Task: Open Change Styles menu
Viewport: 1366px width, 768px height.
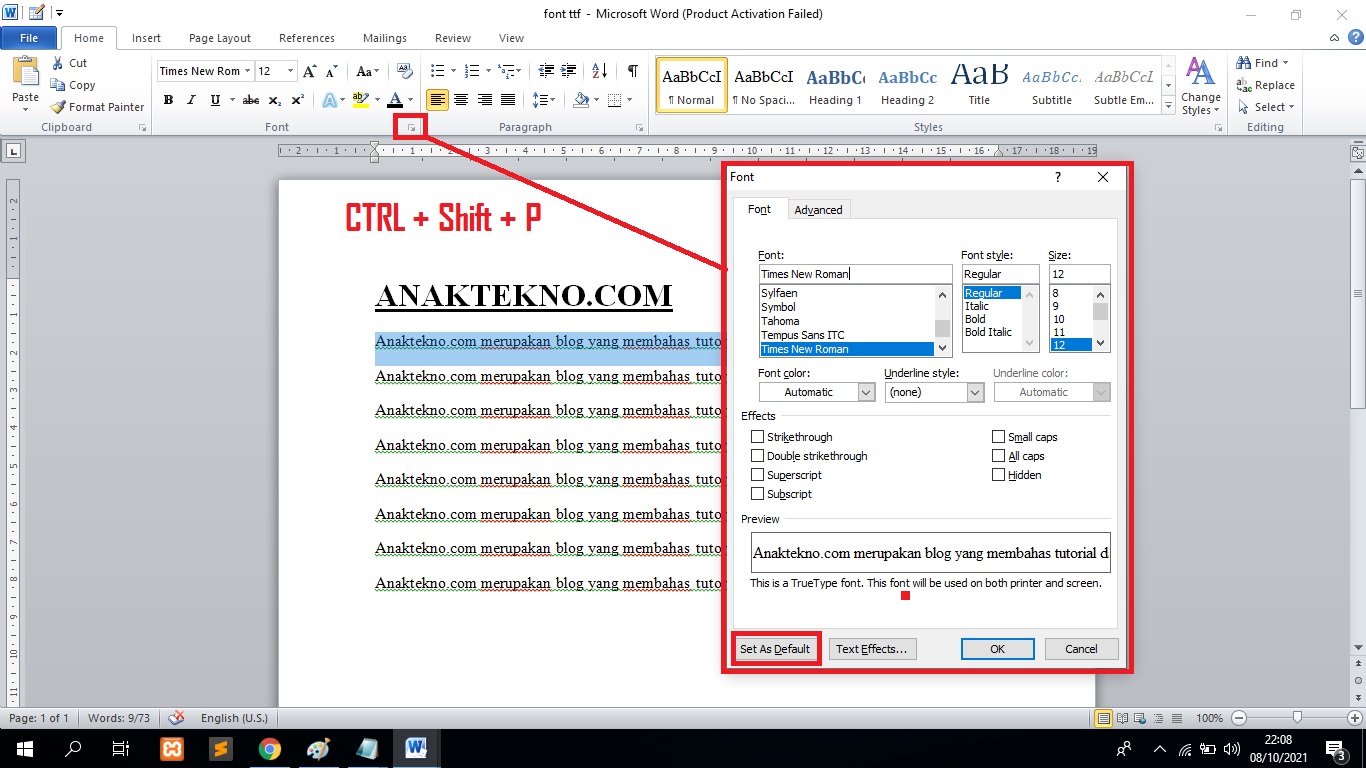Action: pyautogui.click(x=1200, y=86)
